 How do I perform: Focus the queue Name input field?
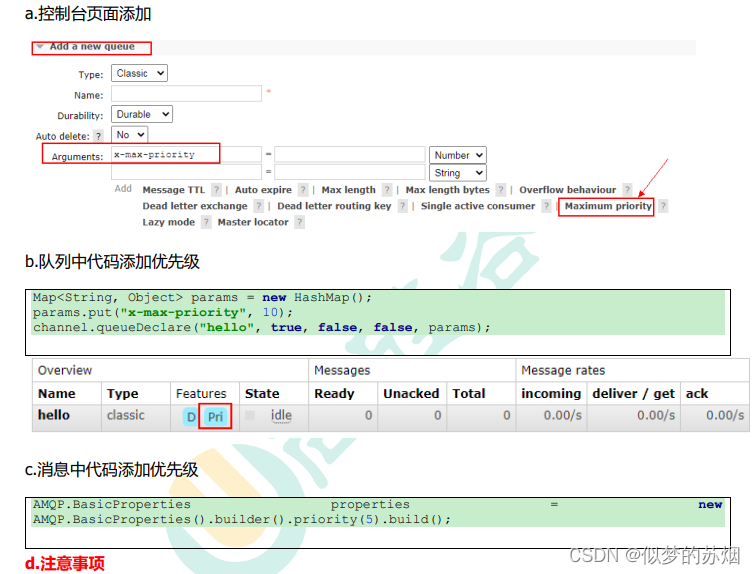click(186, 93)
